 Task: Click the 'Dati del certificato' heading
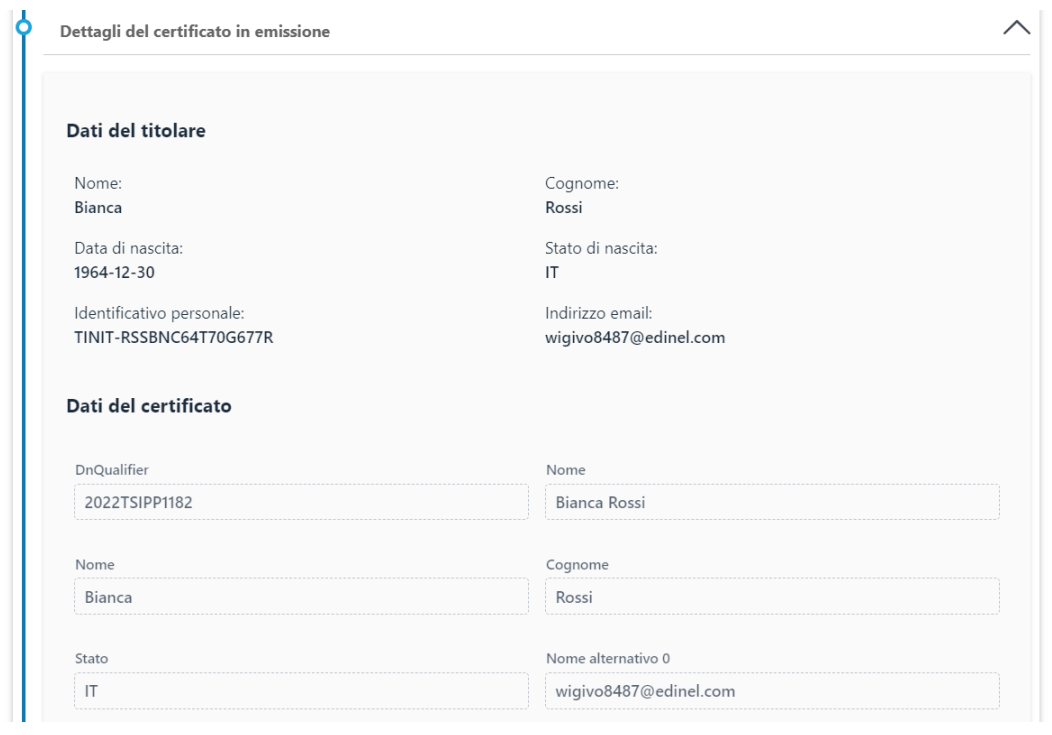149,406
